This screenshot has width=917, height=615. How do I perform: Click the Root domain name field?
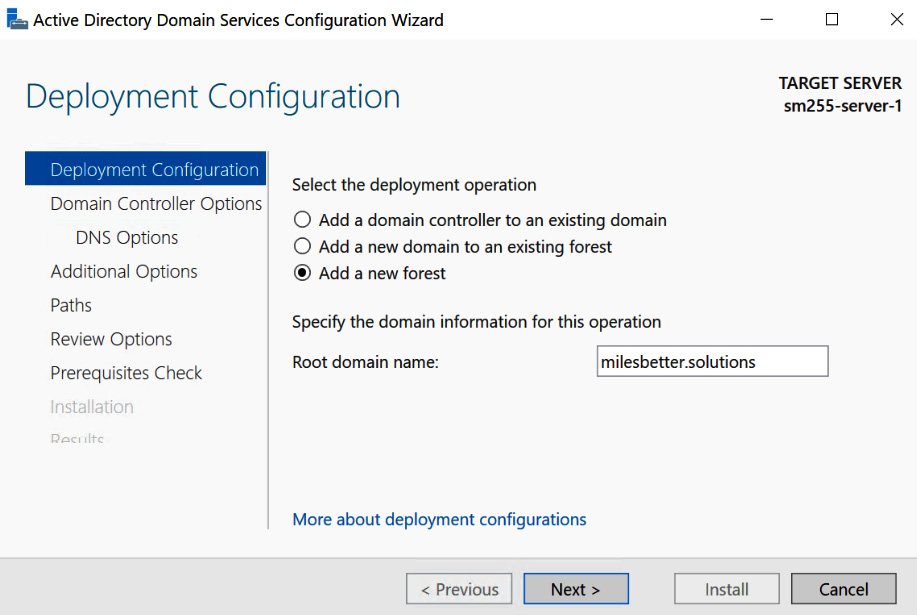712,361
